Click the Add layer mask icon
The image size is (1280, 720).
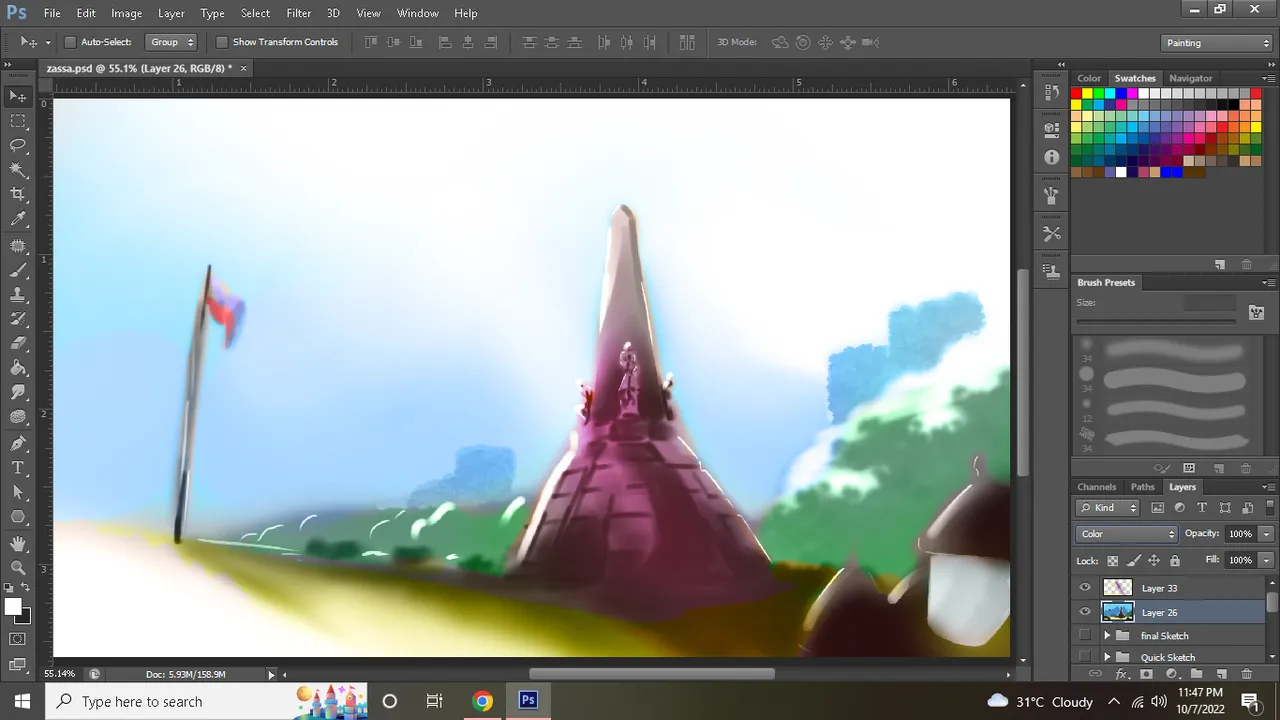tap(1146, 674)
